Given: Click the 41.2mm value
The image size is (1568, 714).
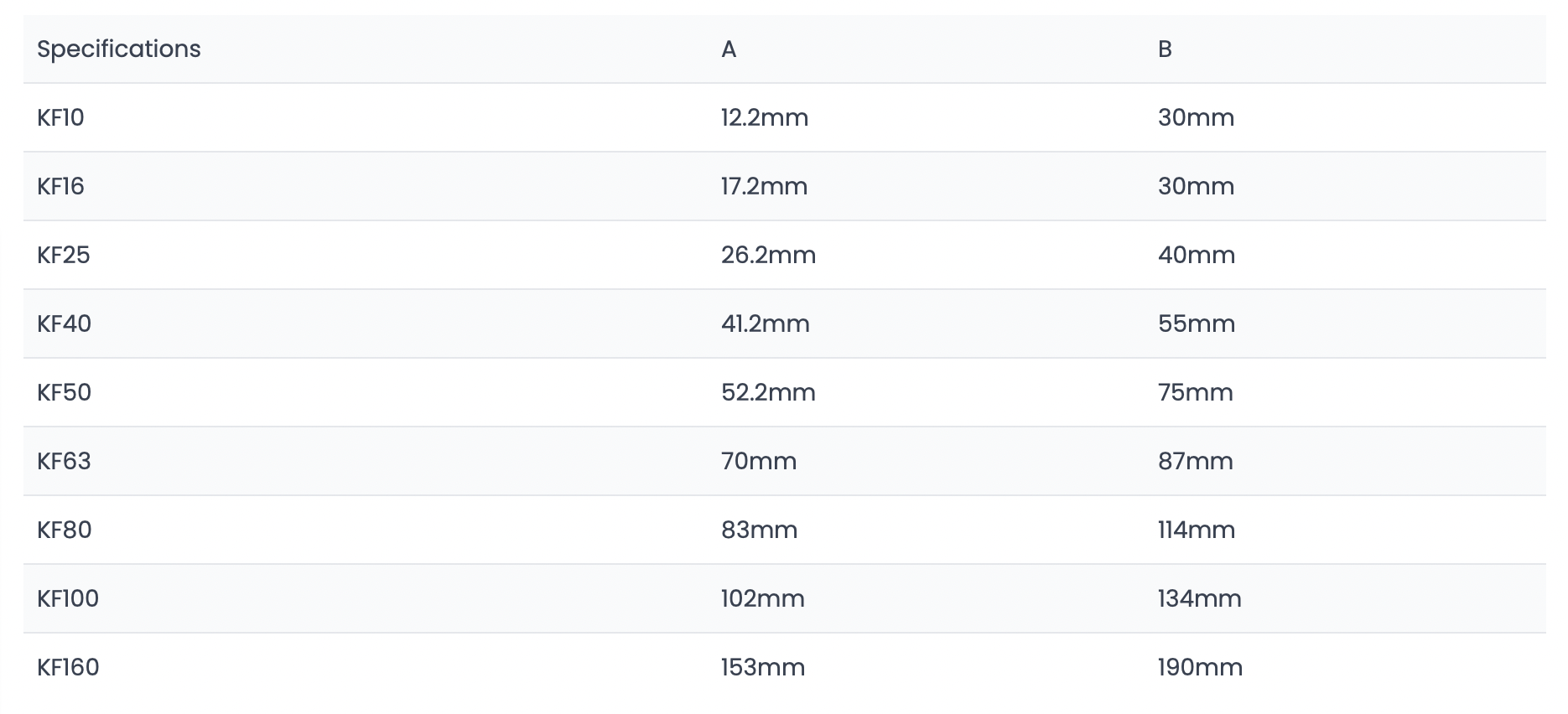Looking at the screenshot, I should click(x=766, y=323).
